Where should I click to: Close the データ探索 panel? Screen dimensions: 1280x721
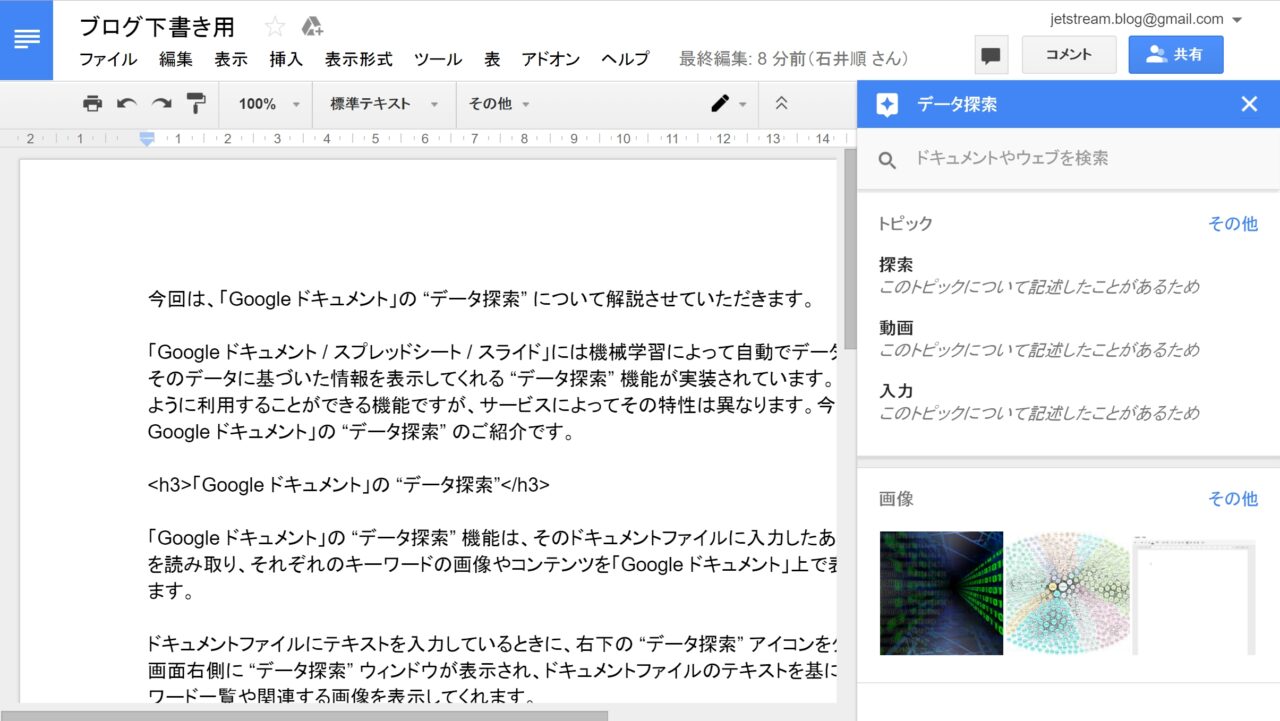click(x=1249, y=104)
